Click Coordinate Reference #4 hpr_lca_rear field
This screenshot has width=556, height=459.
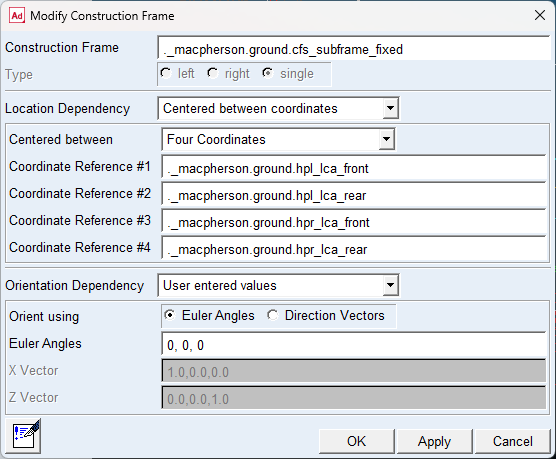point(354,249)
